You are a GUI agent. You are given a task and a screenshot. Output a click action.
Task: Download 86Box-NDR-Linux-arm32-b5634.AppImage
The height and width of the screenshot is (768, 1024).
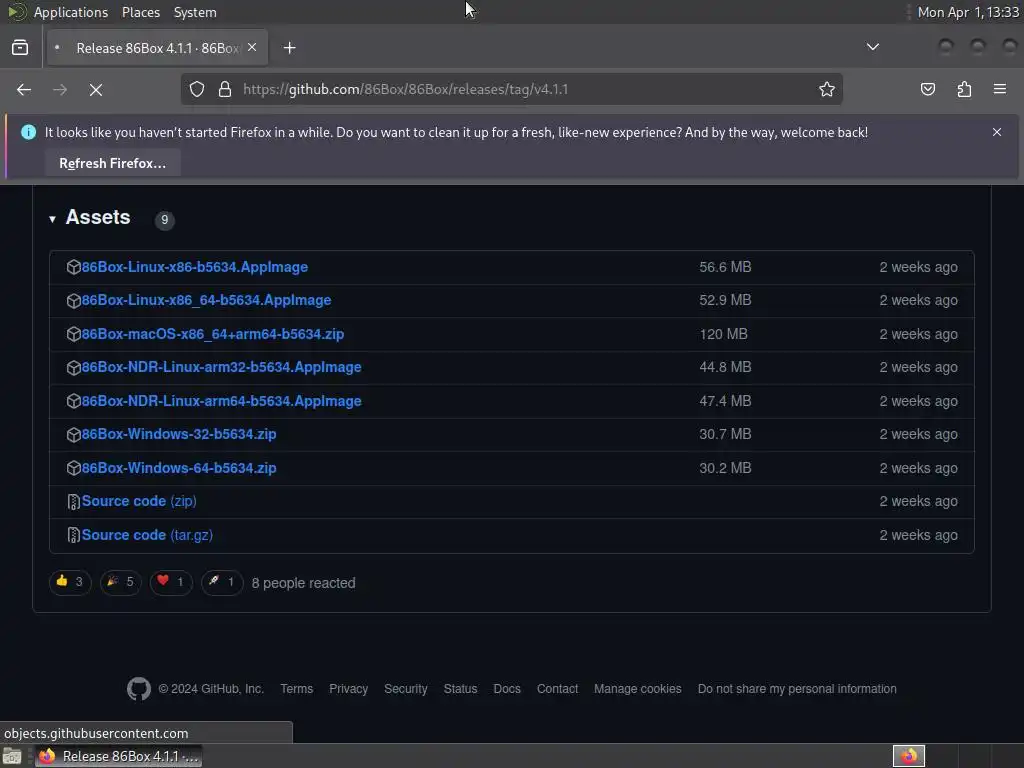[221, 367]
